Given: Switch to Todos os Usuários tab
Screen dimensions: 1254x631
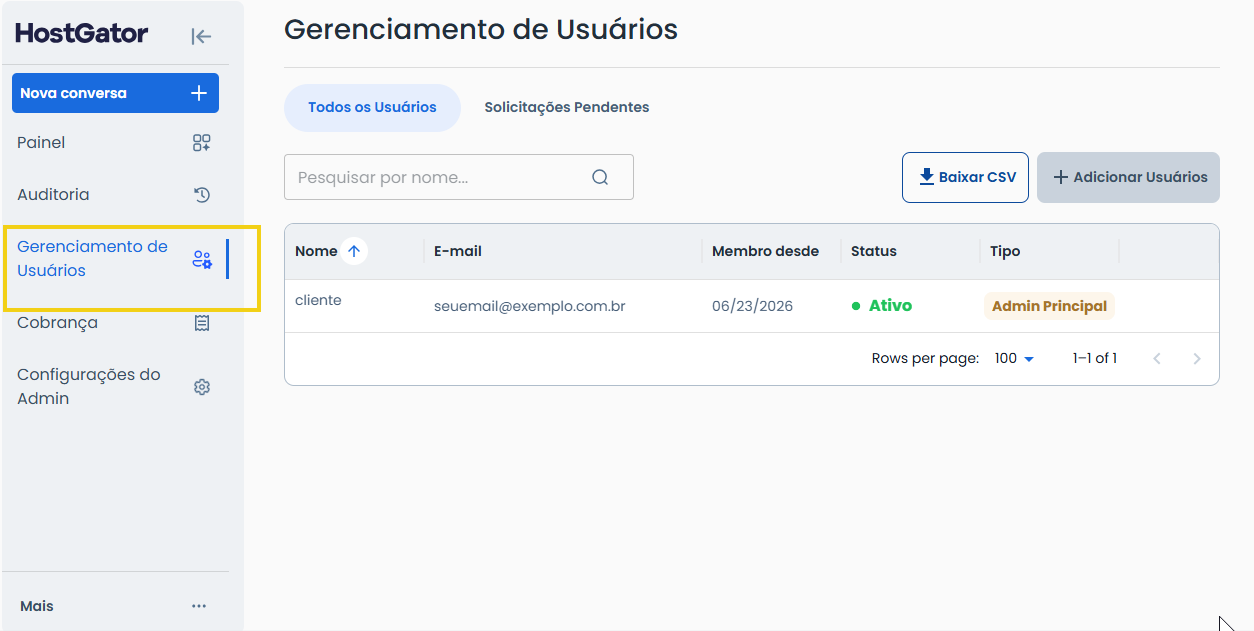Looking at the screenshot, I should (372, 108).
